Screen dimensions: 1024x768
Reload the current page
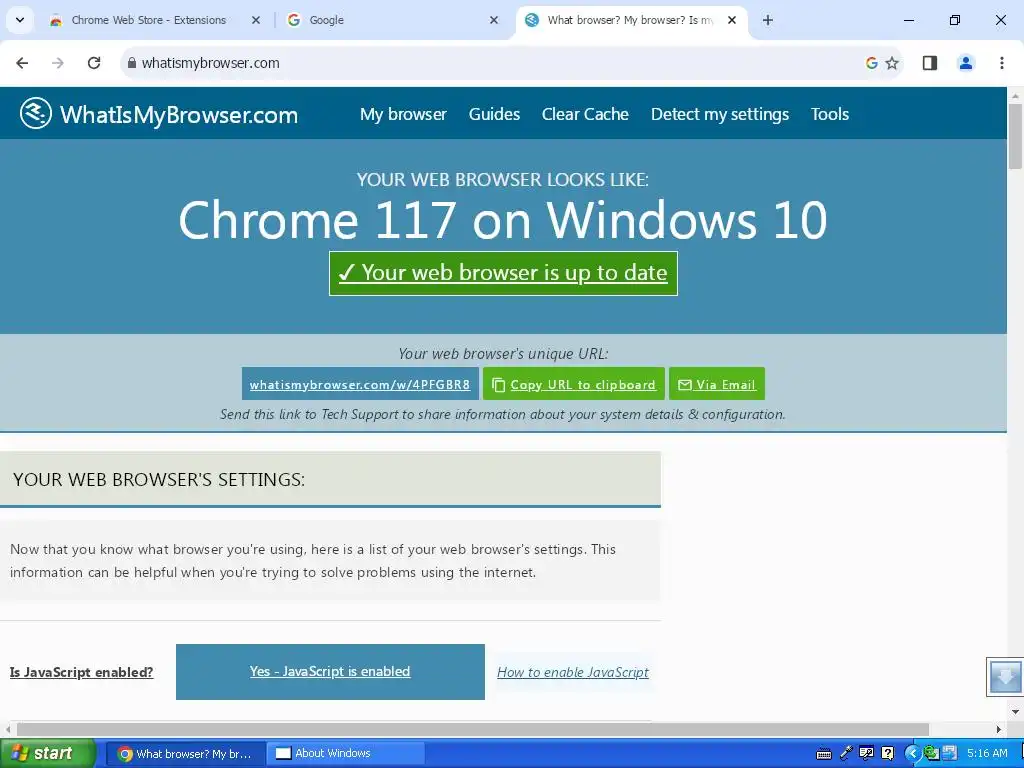[x=94, y=63]
